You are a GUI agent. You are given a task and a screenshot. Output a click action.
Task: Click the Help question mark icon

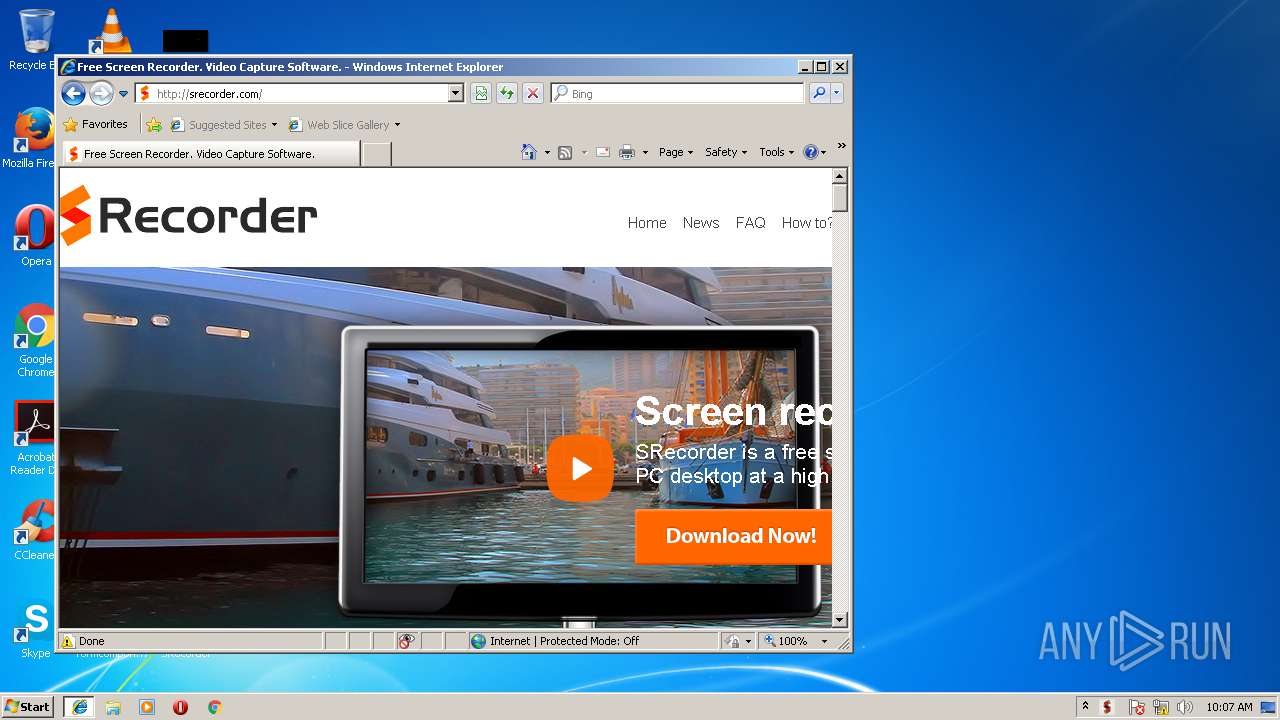pyautogui.click(x=811, y=152)
